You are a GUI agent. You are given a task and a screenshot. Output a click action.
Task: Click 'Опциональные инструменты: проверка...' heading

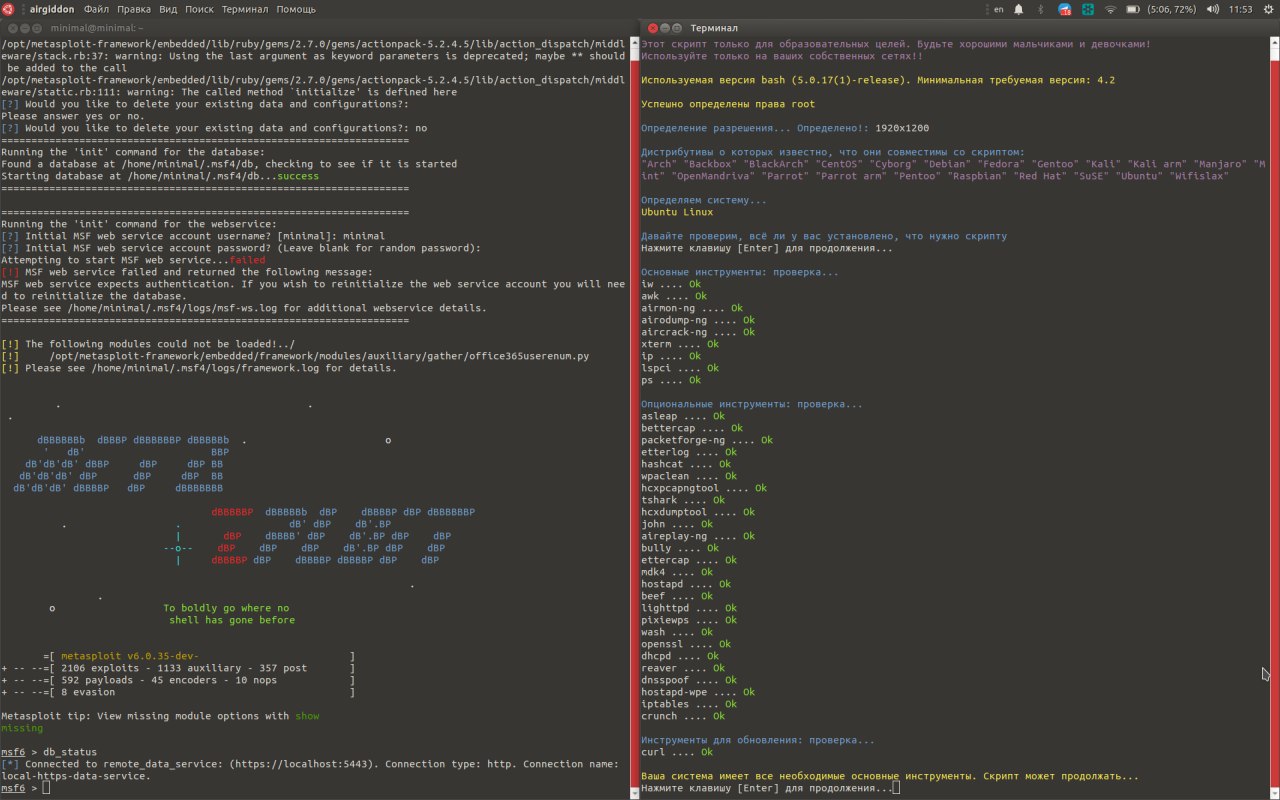point(752,404)
